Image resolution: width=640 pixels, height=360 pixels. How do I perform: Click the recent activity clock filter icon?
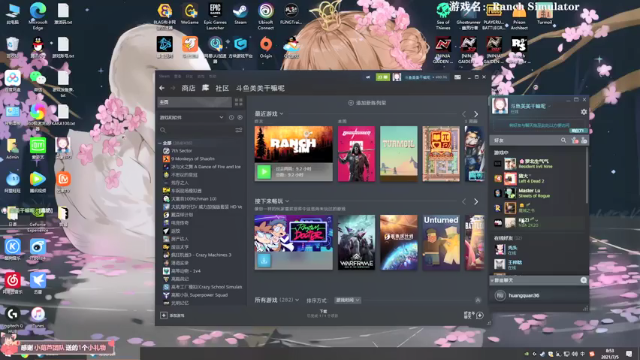click(x=231, y=118)
